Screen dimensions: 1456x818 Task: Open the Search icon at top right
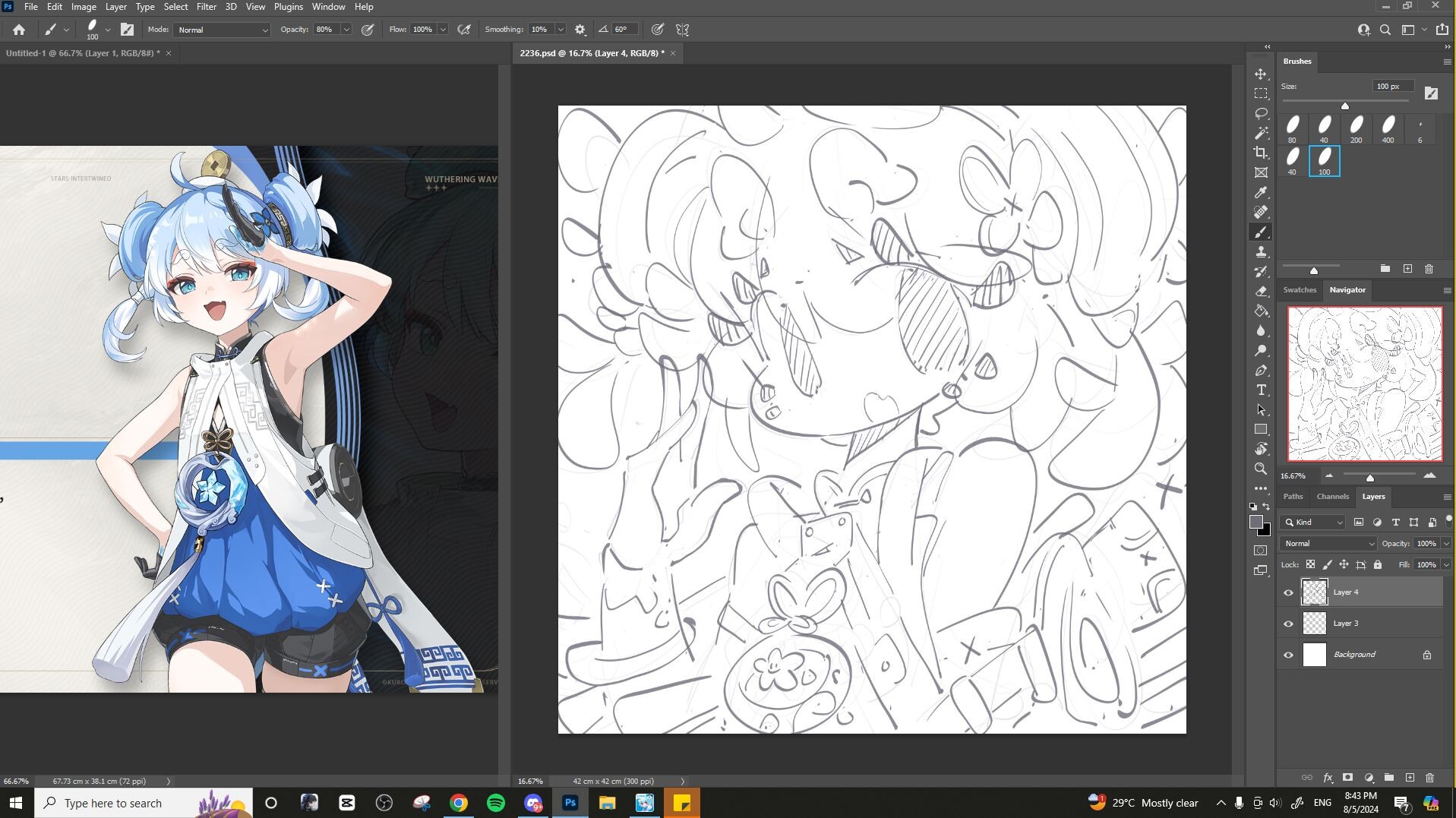(1385, 30)
